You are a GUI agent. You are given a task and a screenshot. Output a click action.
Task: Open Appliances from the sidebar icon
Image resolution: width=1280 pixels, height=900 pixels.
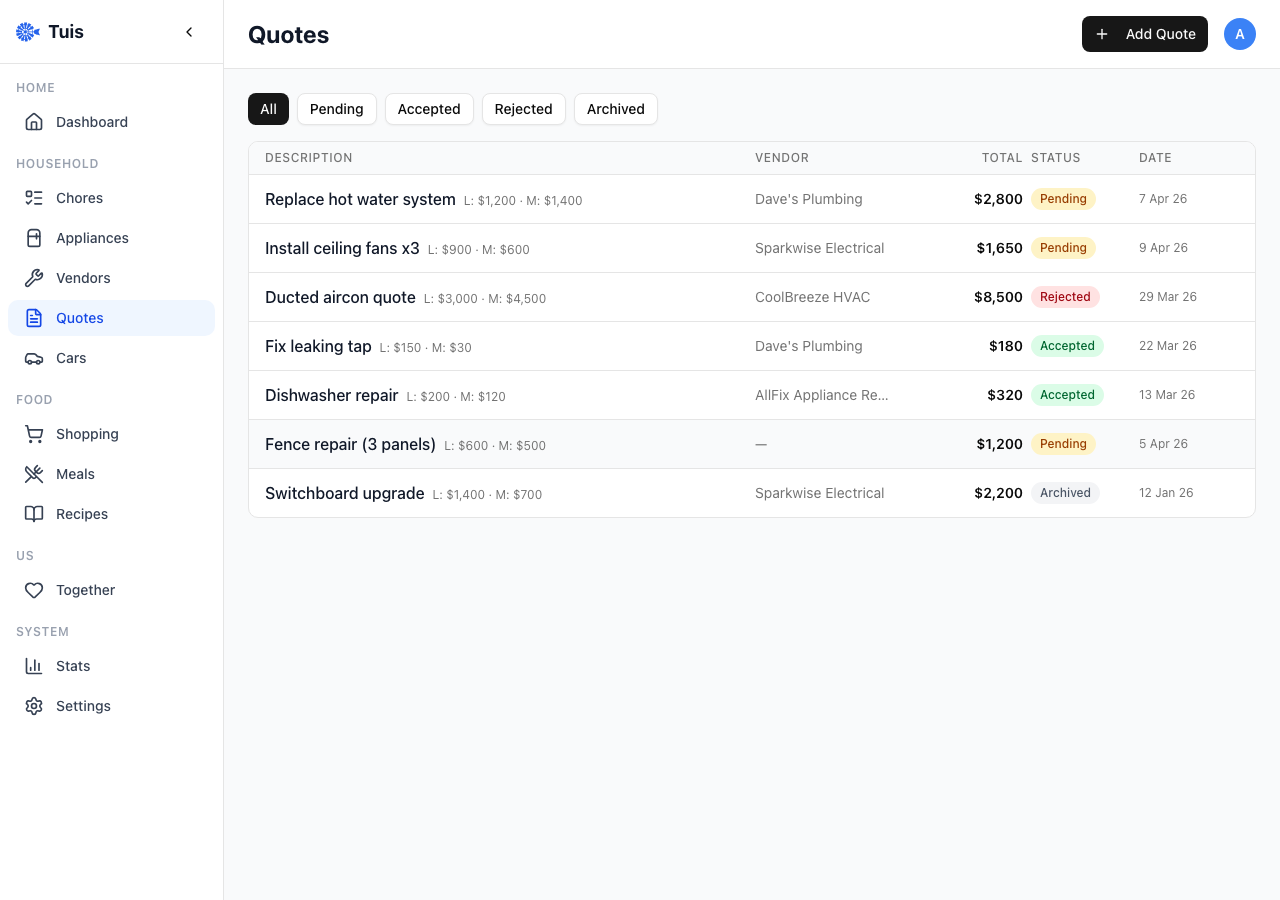(x=34, y=237)
